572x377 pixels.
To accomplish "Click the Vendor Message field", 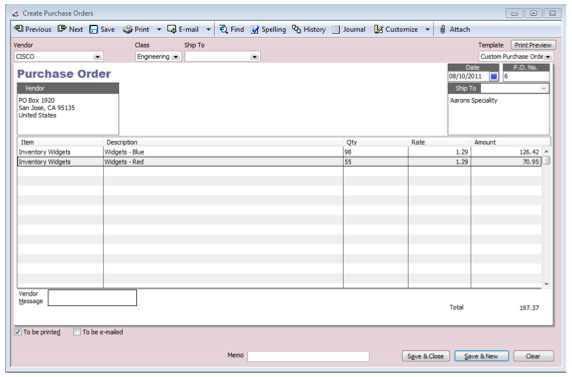I will click(93, 298).
